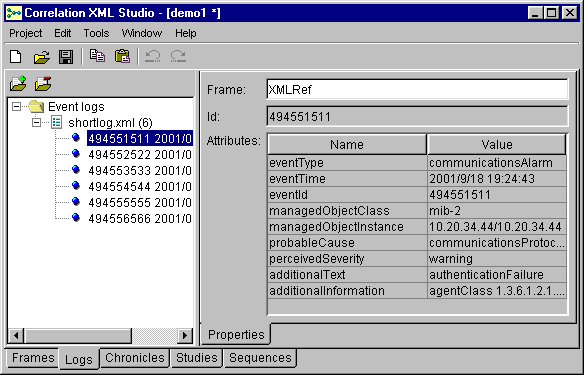The height and width of the screenshot is (375, 584).
Task: Switch to the Sequences tab
Action: [x=260, y=358]
